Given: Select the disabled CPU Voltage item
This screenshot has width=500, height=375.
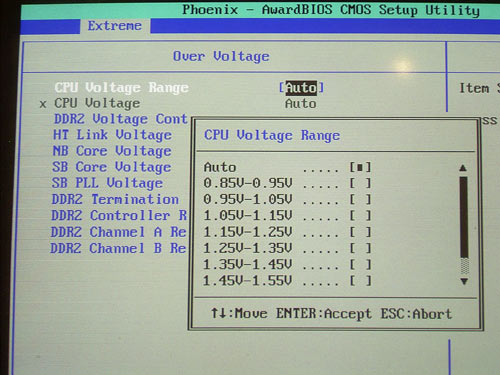Looking at the screenshot, I should point(97,103).
